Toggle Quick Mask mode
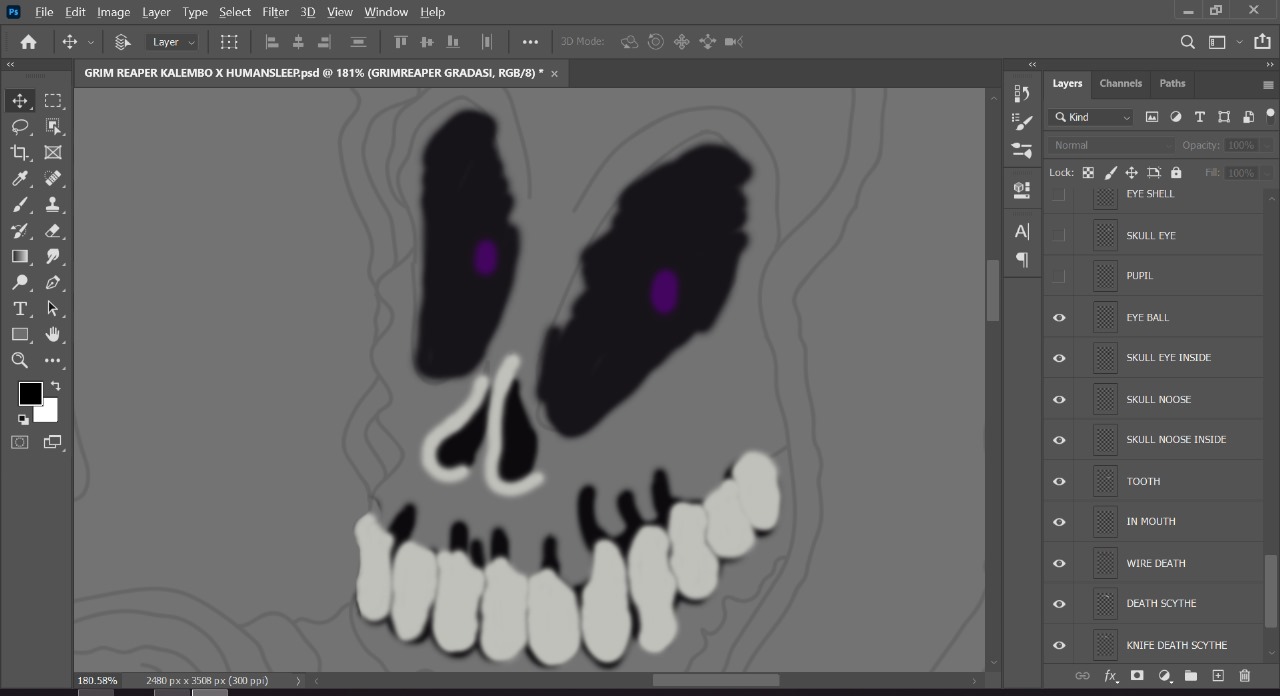This screenshot has height=696, width=1280. 20,442
